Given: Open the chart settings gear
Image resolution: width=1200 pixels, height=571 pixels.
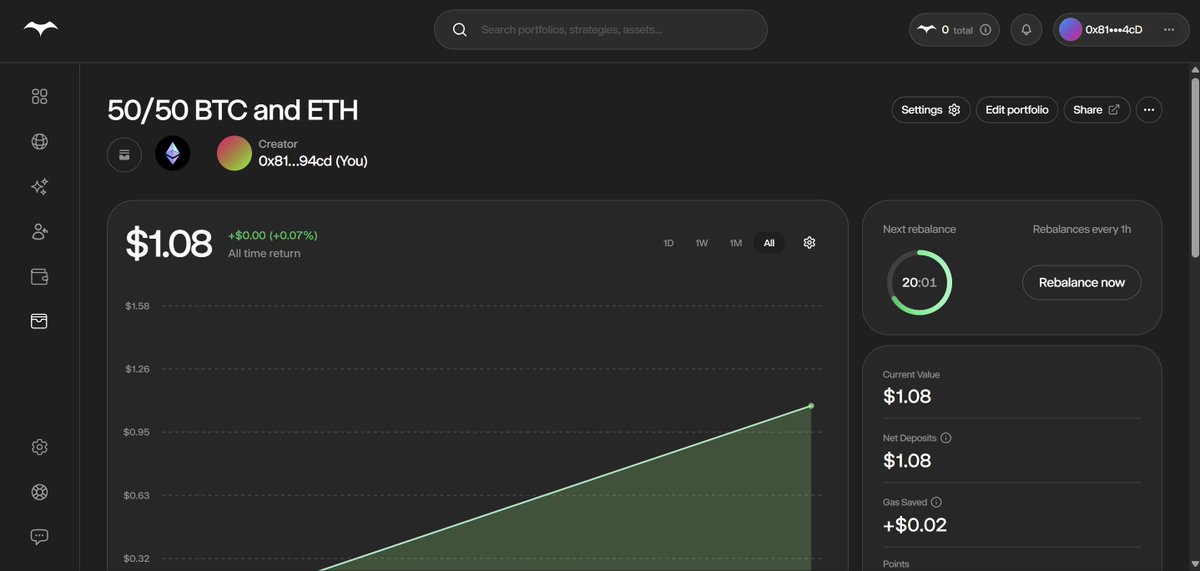Looking at the screenshot, I should click(810, 242).
